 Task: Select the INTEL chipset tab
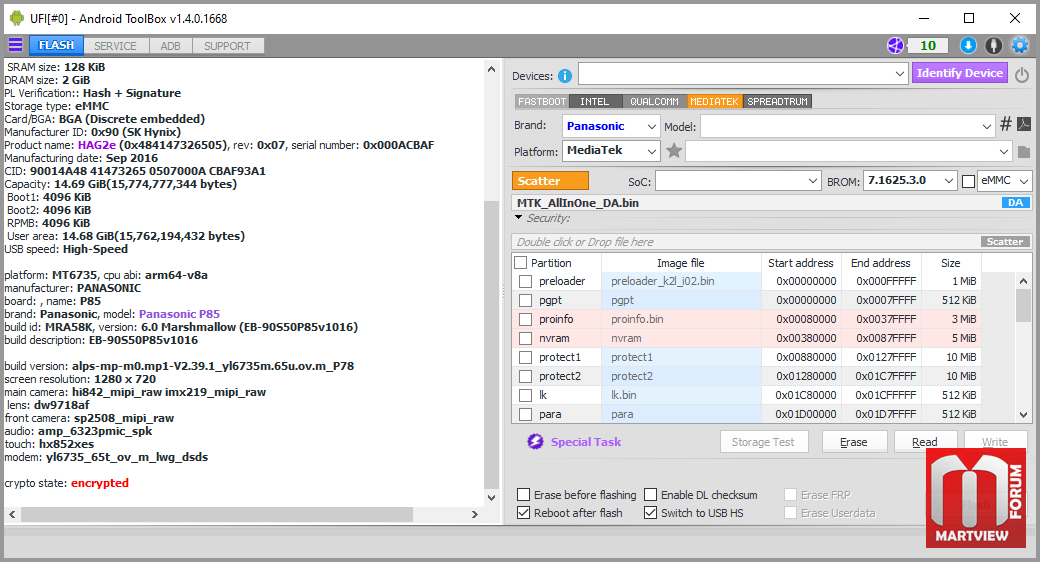pos(595,102)
